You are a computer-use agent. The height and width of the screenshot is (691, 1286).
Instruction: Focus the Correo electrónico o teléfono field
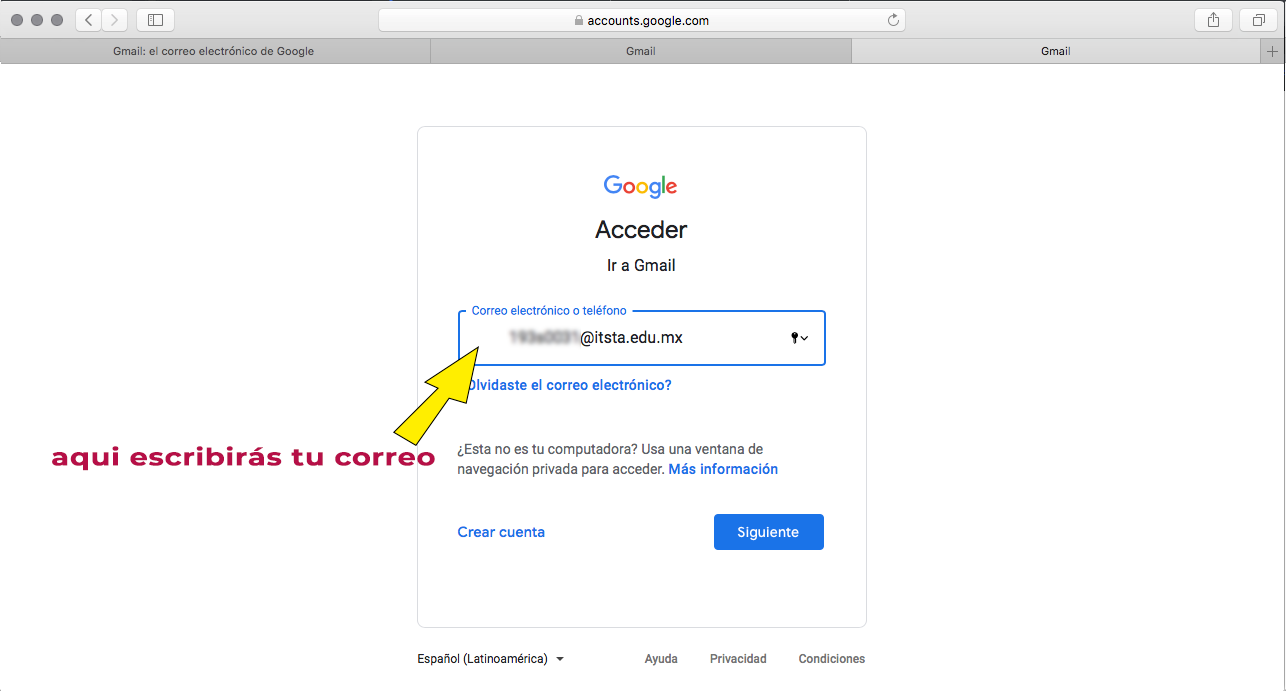tap(642, 338)
